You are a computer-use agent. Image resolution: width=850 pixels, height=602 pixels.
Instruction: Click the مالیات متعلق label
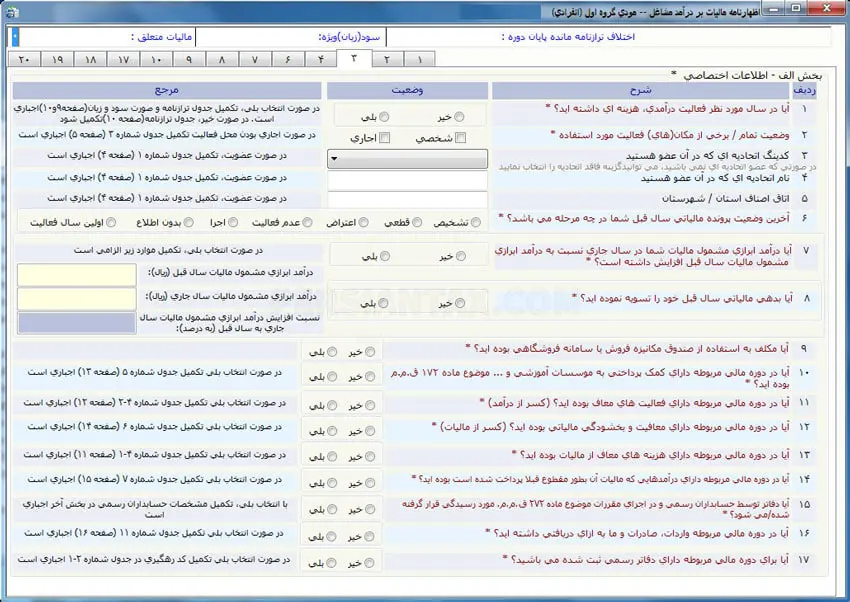(x=162, y=37)
